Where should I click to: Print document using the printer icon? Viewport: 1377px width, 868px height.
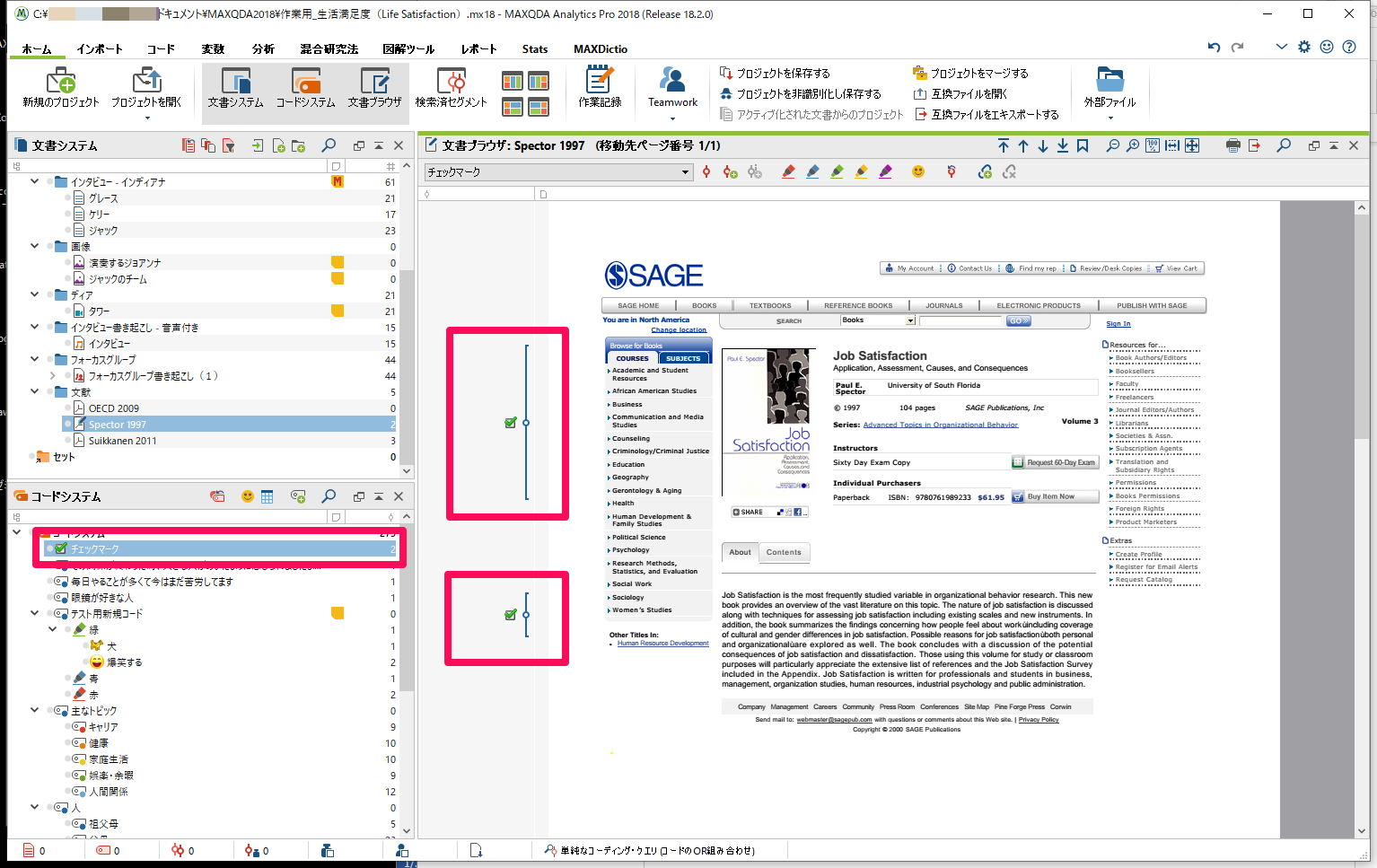pos(1232,145)
